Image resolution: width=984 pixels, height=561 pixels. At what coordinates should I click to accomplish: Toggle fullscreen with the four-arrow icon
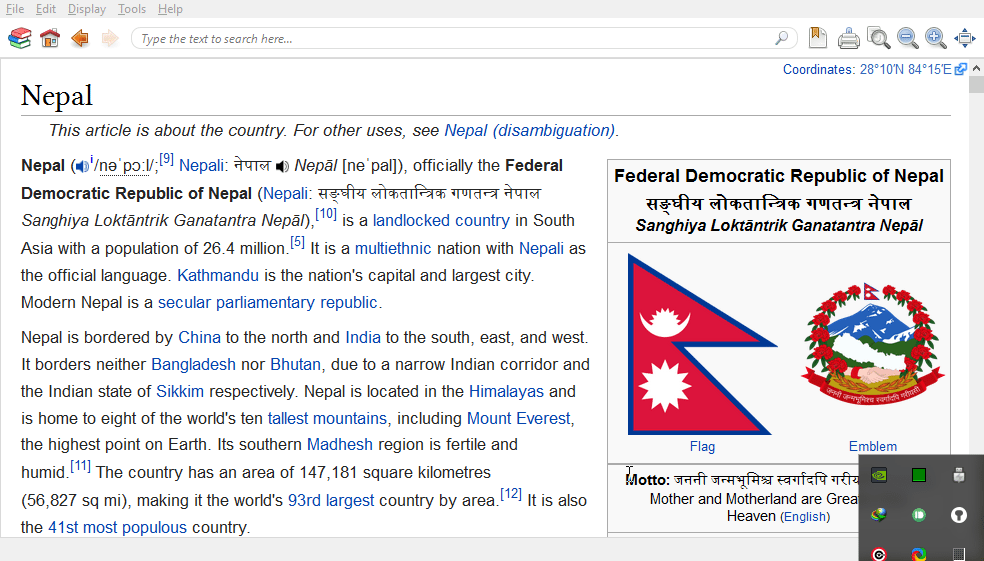click(x=965, y=38)
